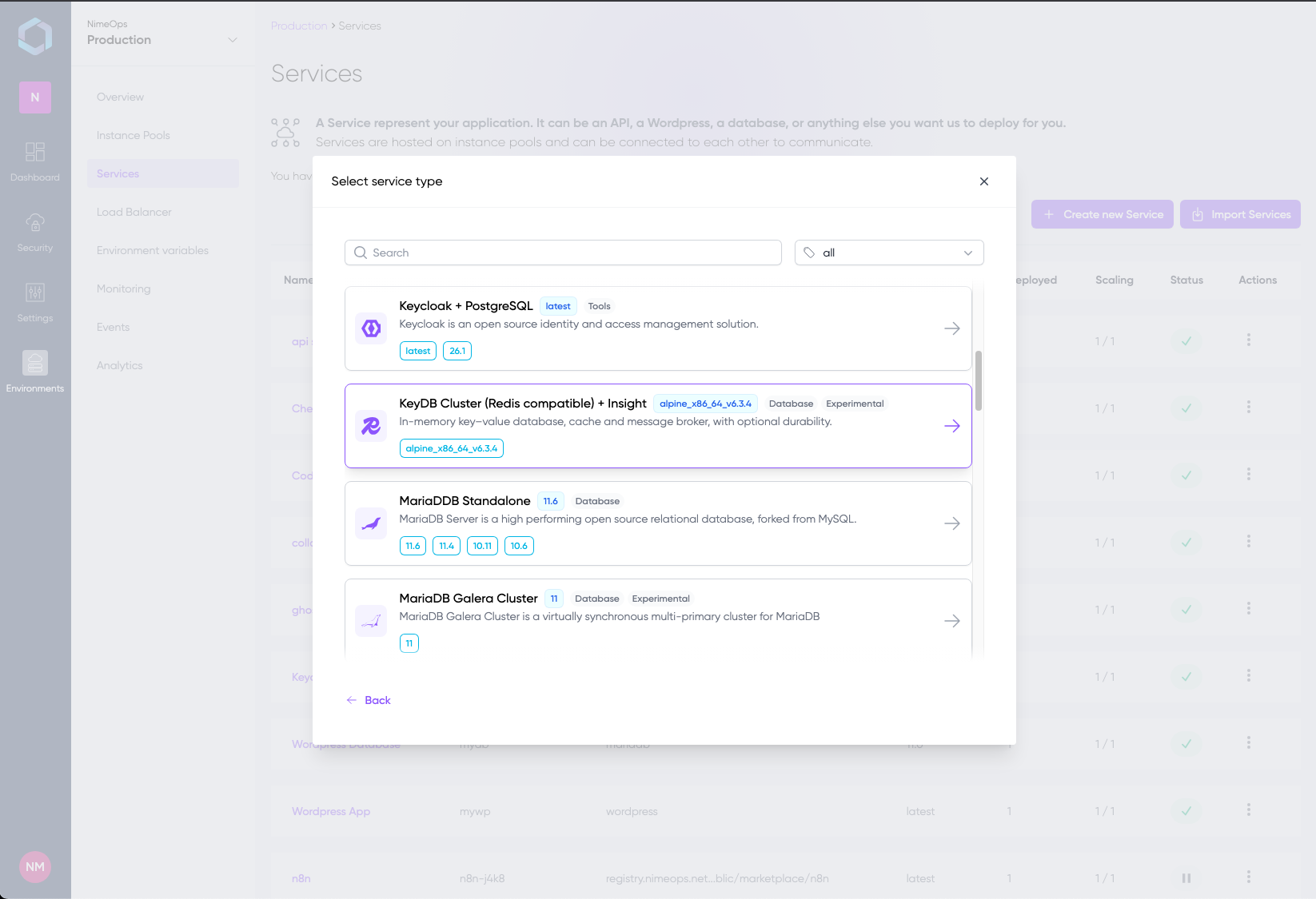This screenshot has width=1316, height=899.
Task: Click arrow on Keycloak + PostgreSQL card
Action: click(952, 328)
